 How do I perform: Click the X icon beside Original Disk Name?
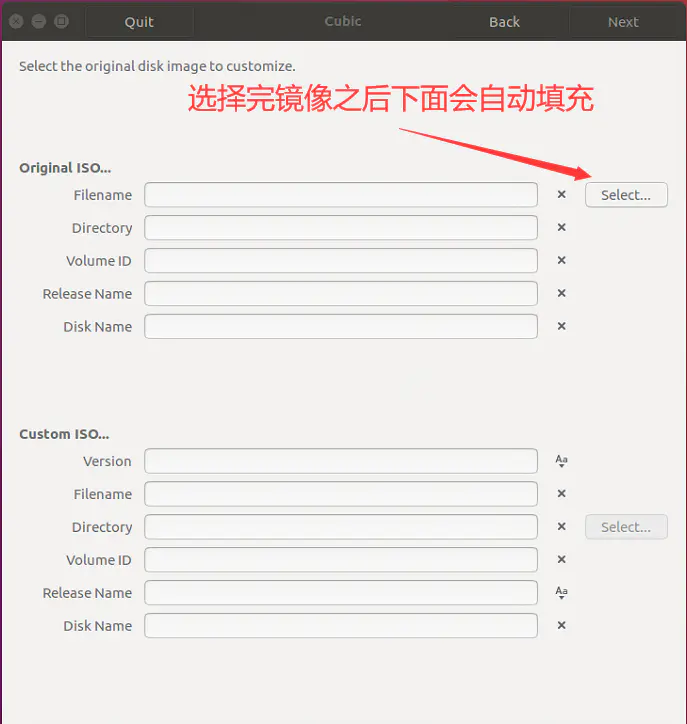pyautogui.click(x=561, y=327)
